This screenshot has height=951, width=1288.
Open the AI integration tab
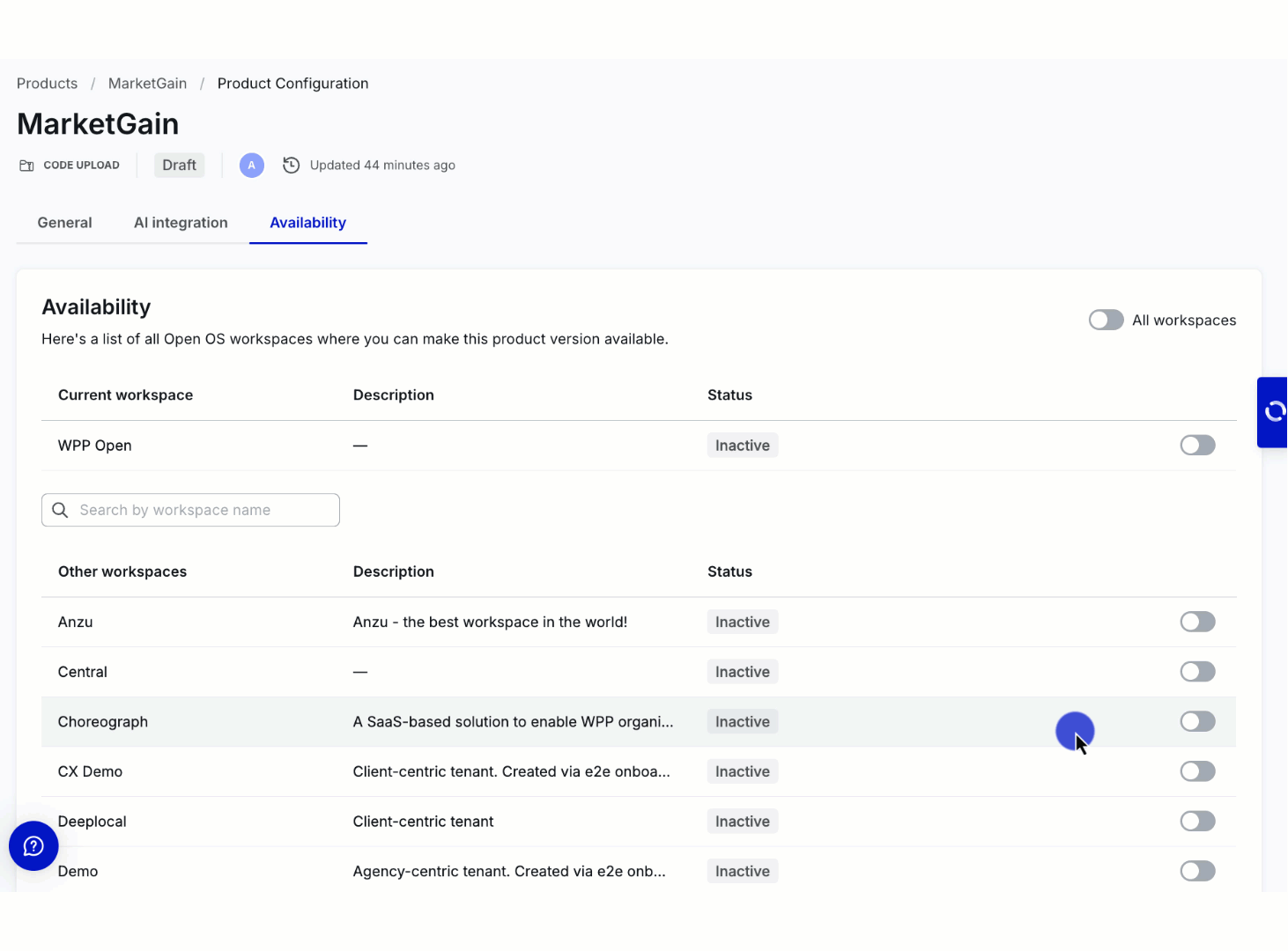pyautogui.click(x=181, y=223)
